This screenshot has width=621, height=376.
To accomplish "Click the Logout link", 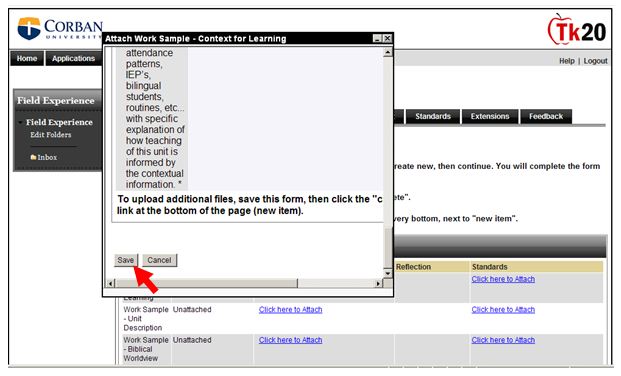I will [595, 61].
